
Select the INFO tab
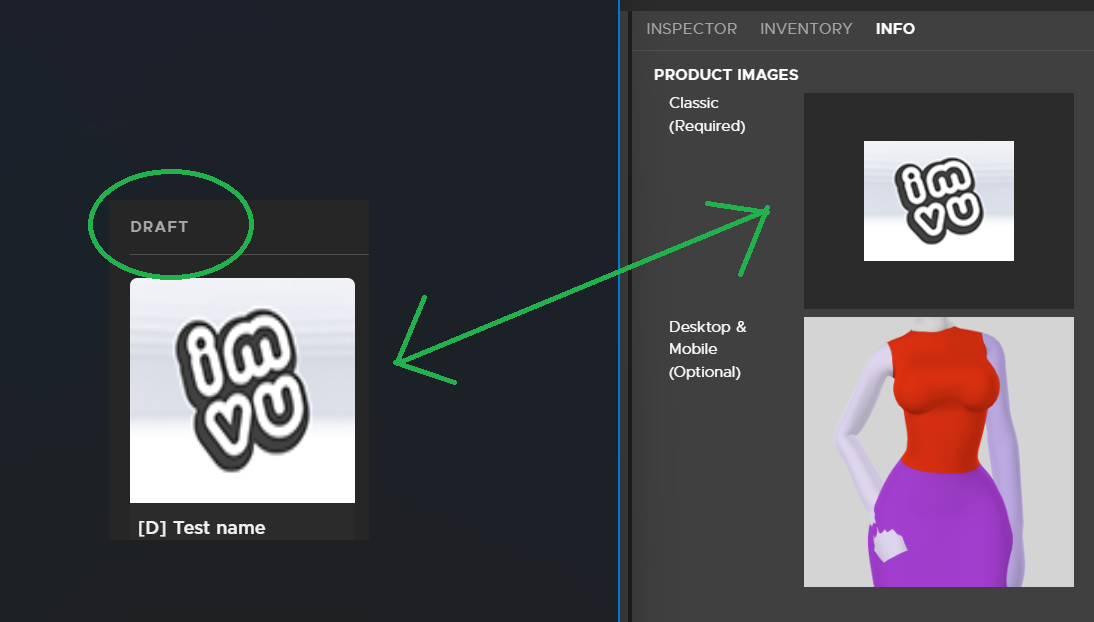coord(895,29)
